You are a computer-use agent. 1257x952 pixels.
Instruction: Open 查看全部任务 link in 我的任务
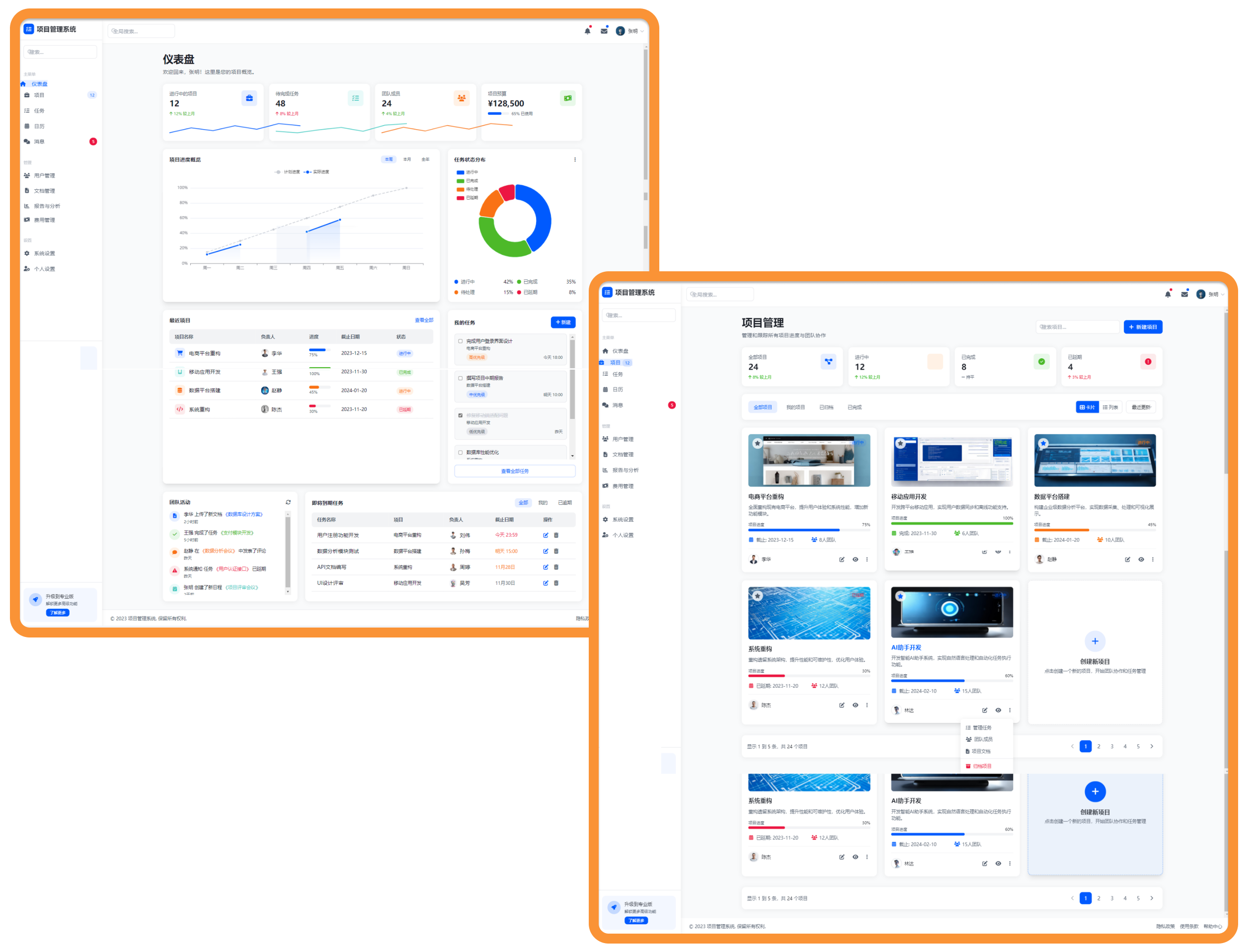[514, 471]
